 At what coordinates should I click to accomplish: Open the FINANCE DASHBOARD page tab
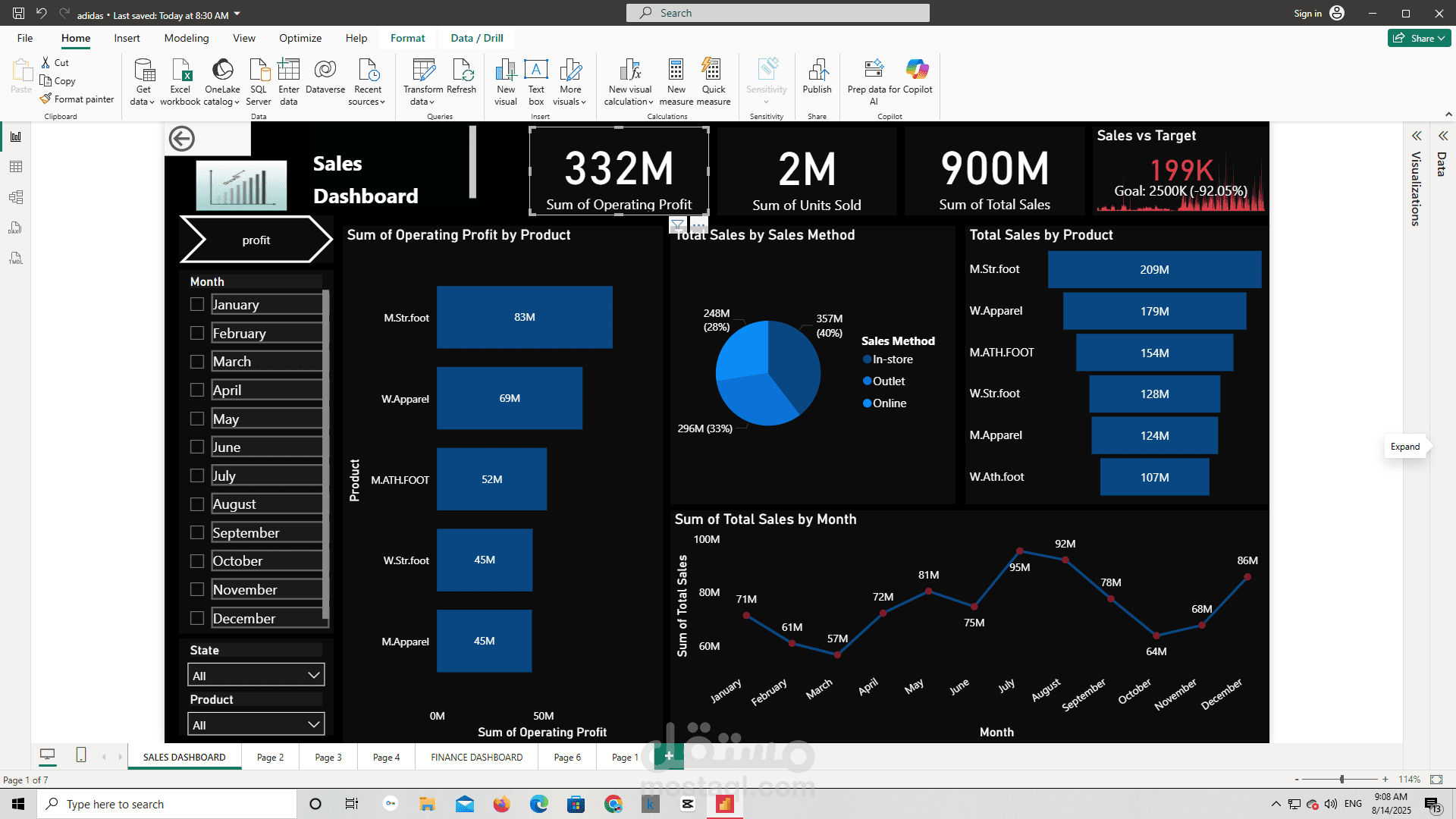(x=477, y=757)
